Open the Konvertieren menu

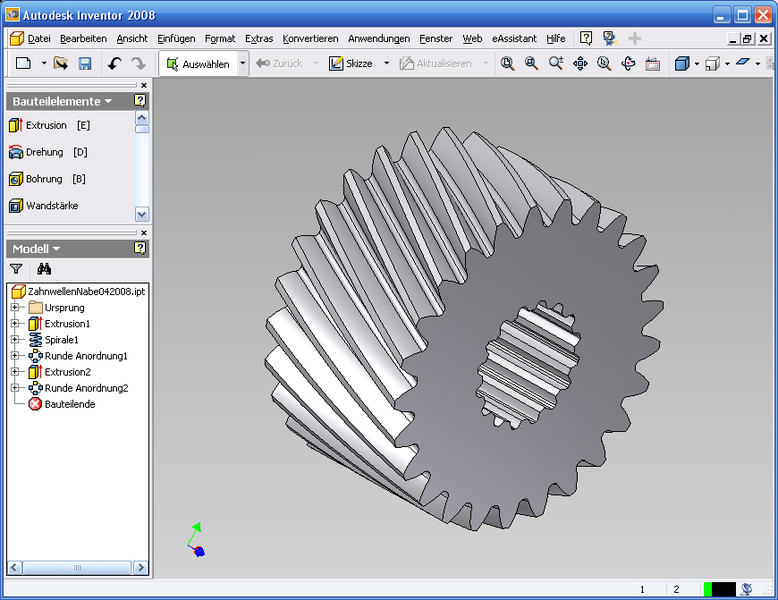click(x=310, y=39)
